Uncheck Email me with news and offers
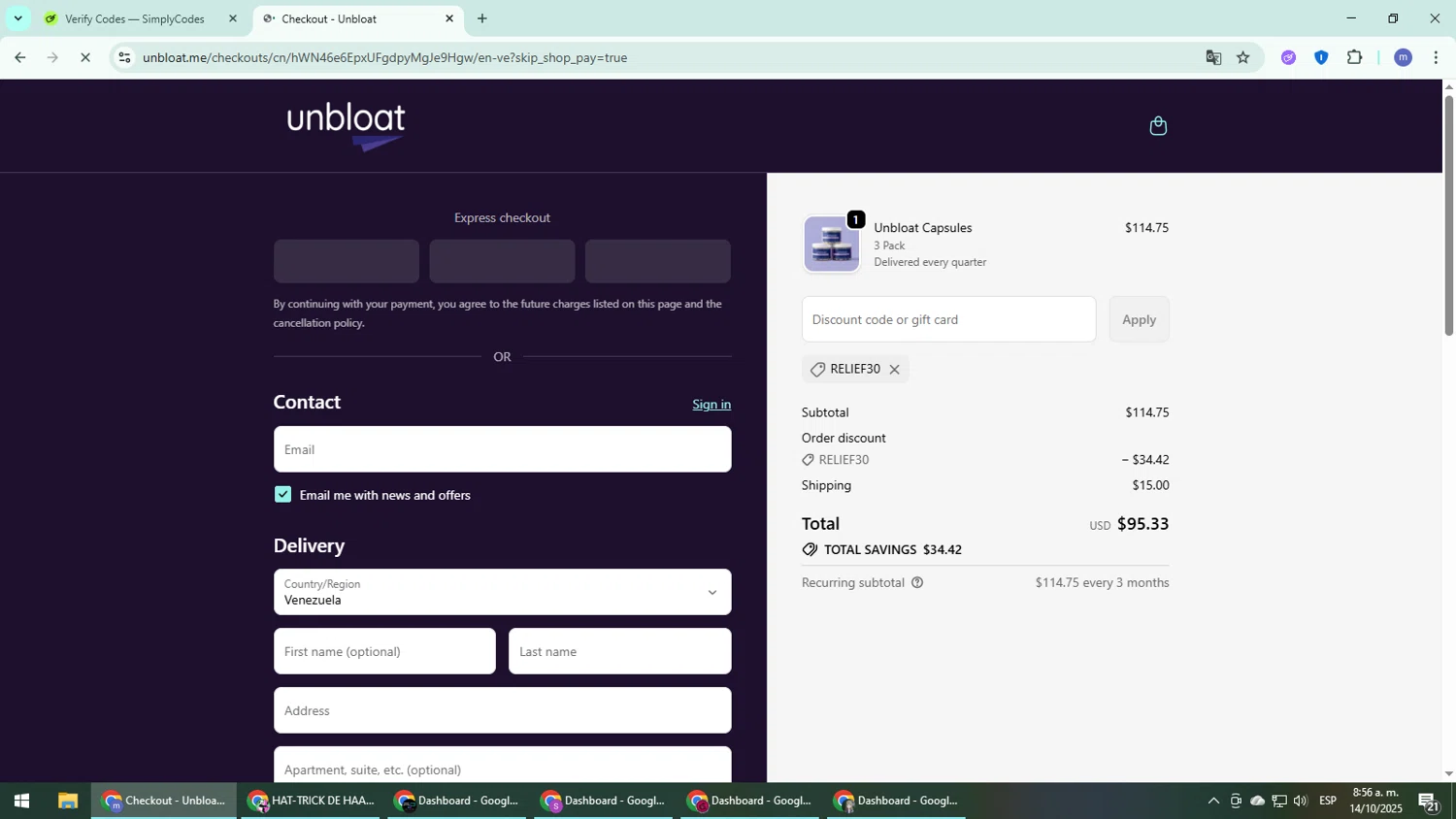Viewport: 1456px width, 819px height. (x=282, y=495)
